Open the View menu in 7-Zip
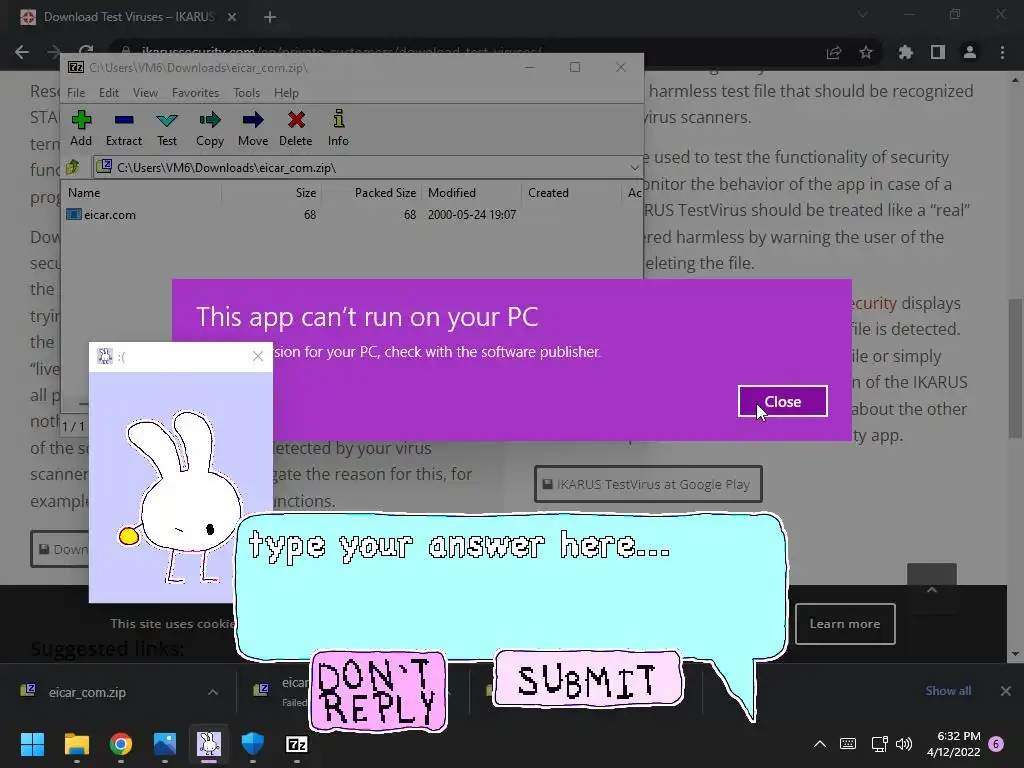1024x768 pixels. pos(145,93)
